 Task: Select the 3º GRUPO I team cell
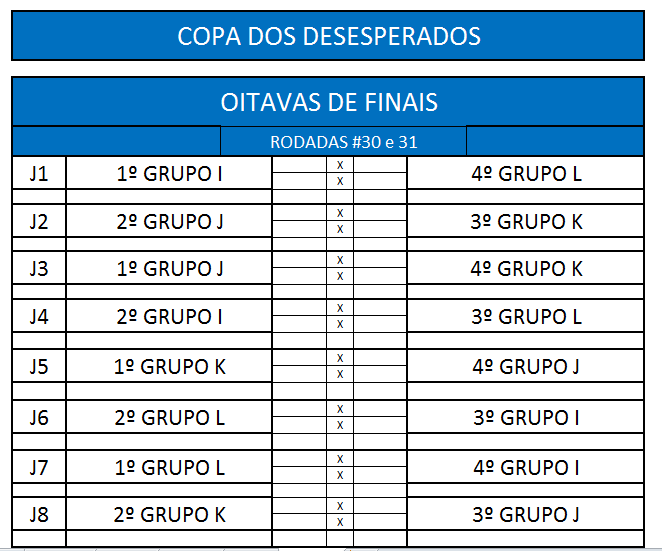[x=525, y=417]
